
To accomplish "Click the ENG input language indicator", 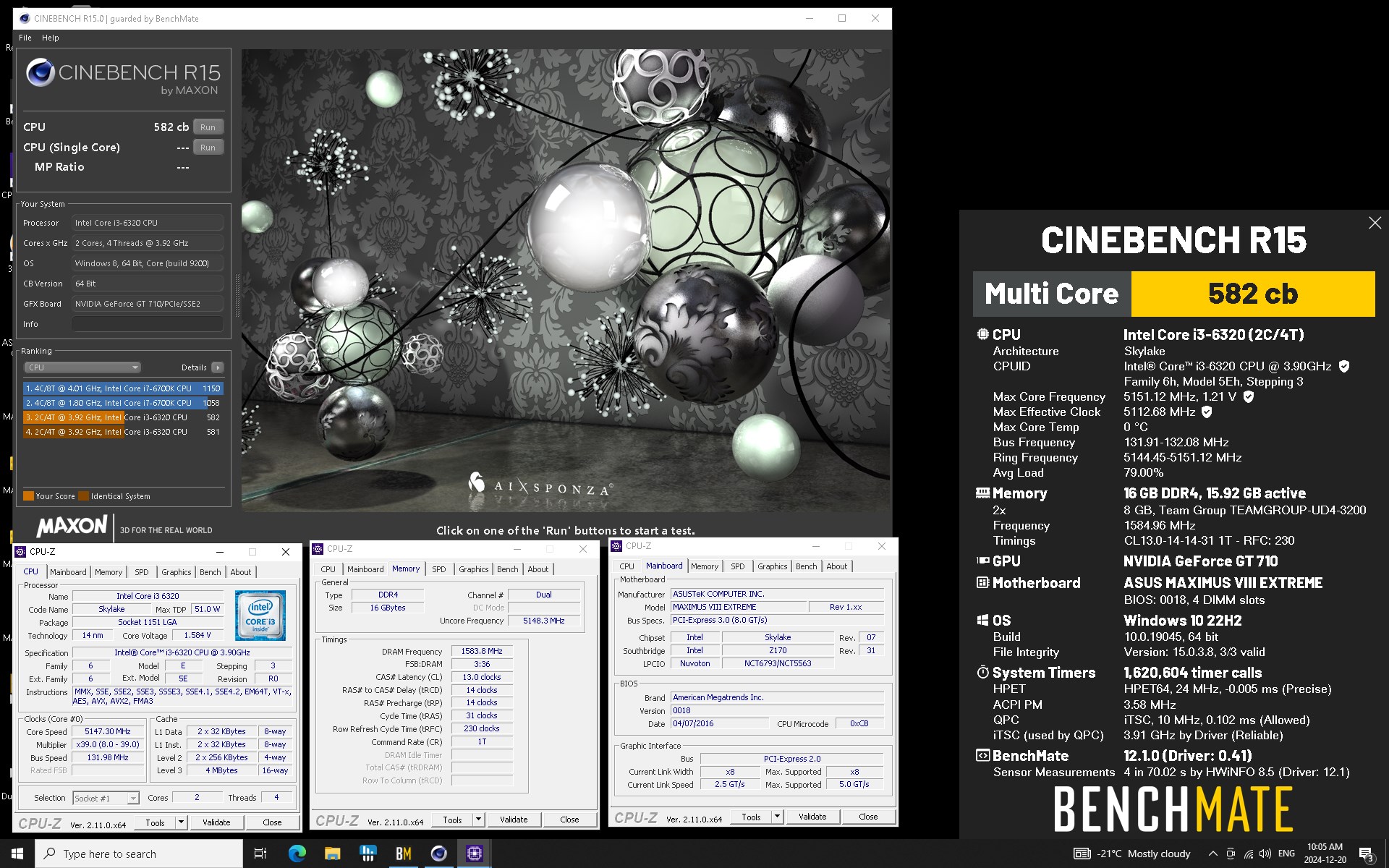I will click(x=1286, y=854).
